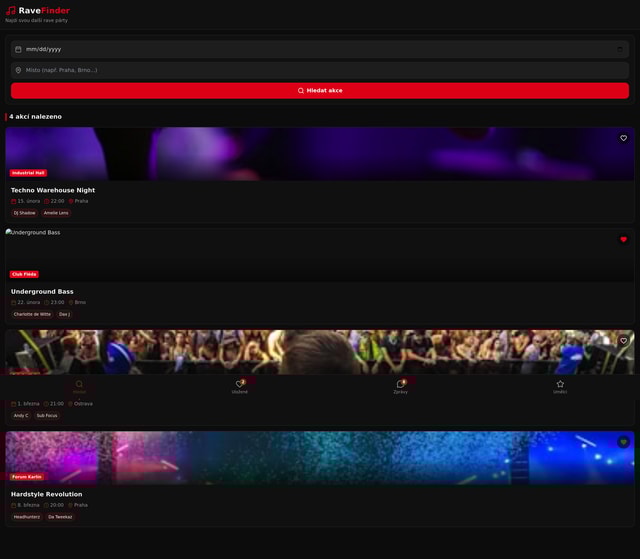
Task: Click the '21:00' time text
Action: (57, 404)
